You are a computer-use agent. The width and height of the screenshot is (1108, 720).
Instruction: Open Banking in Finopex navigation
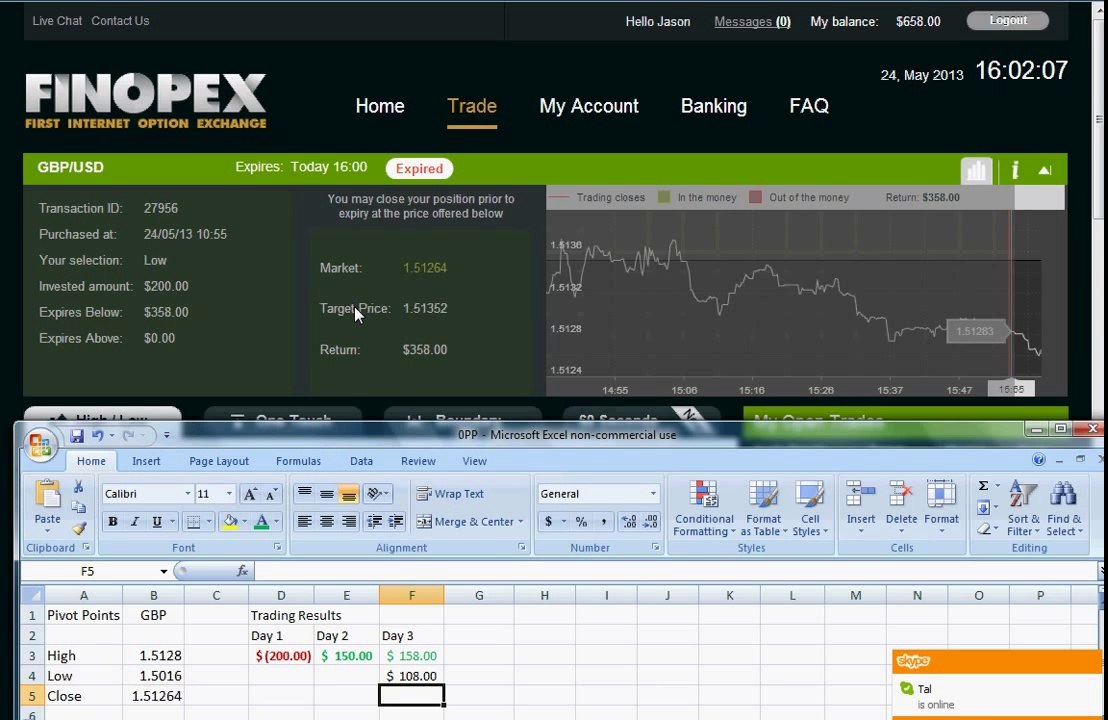coord(714,106)
